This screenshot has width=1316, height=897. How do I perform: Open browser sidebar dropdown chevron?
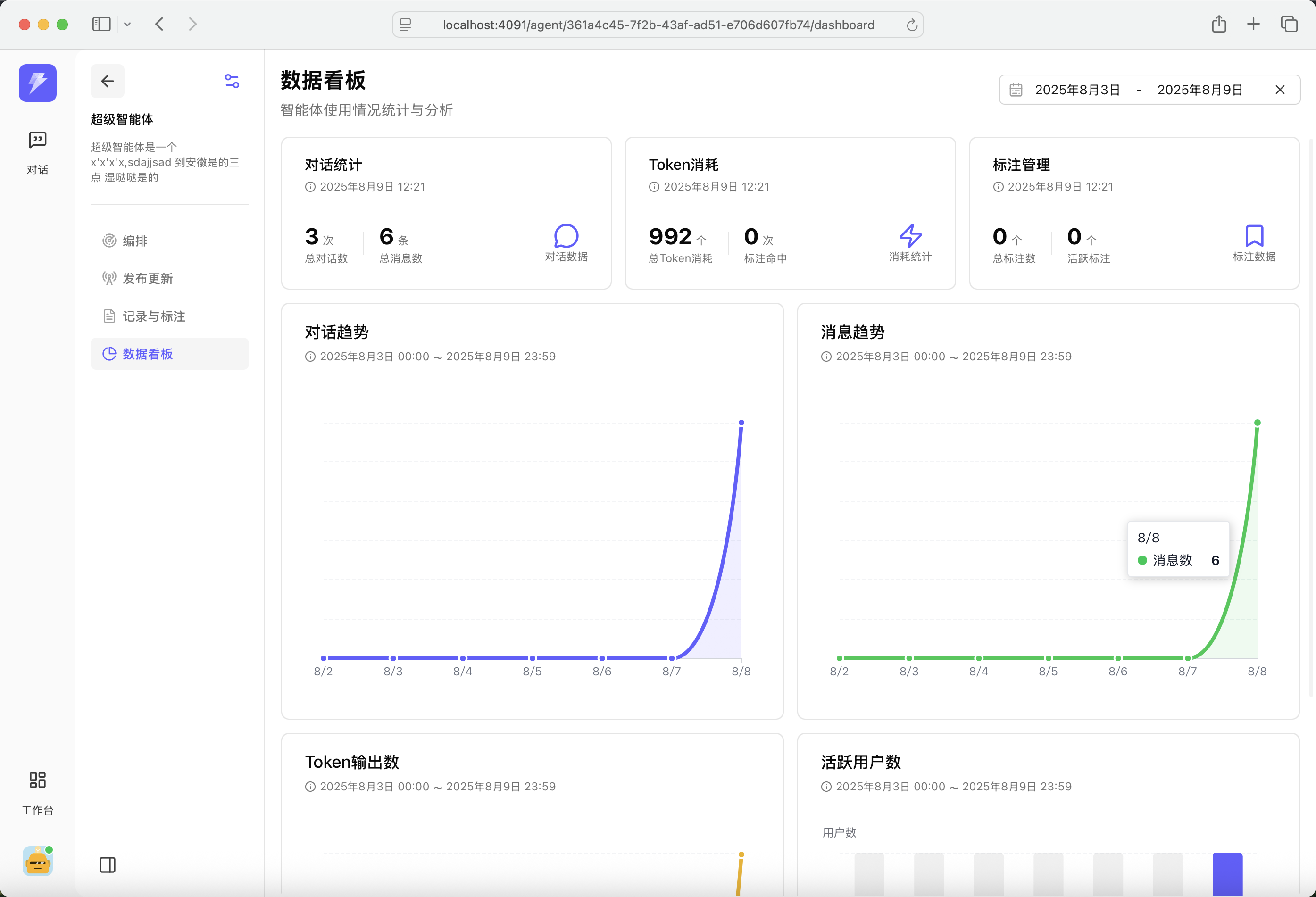(127, 24)
